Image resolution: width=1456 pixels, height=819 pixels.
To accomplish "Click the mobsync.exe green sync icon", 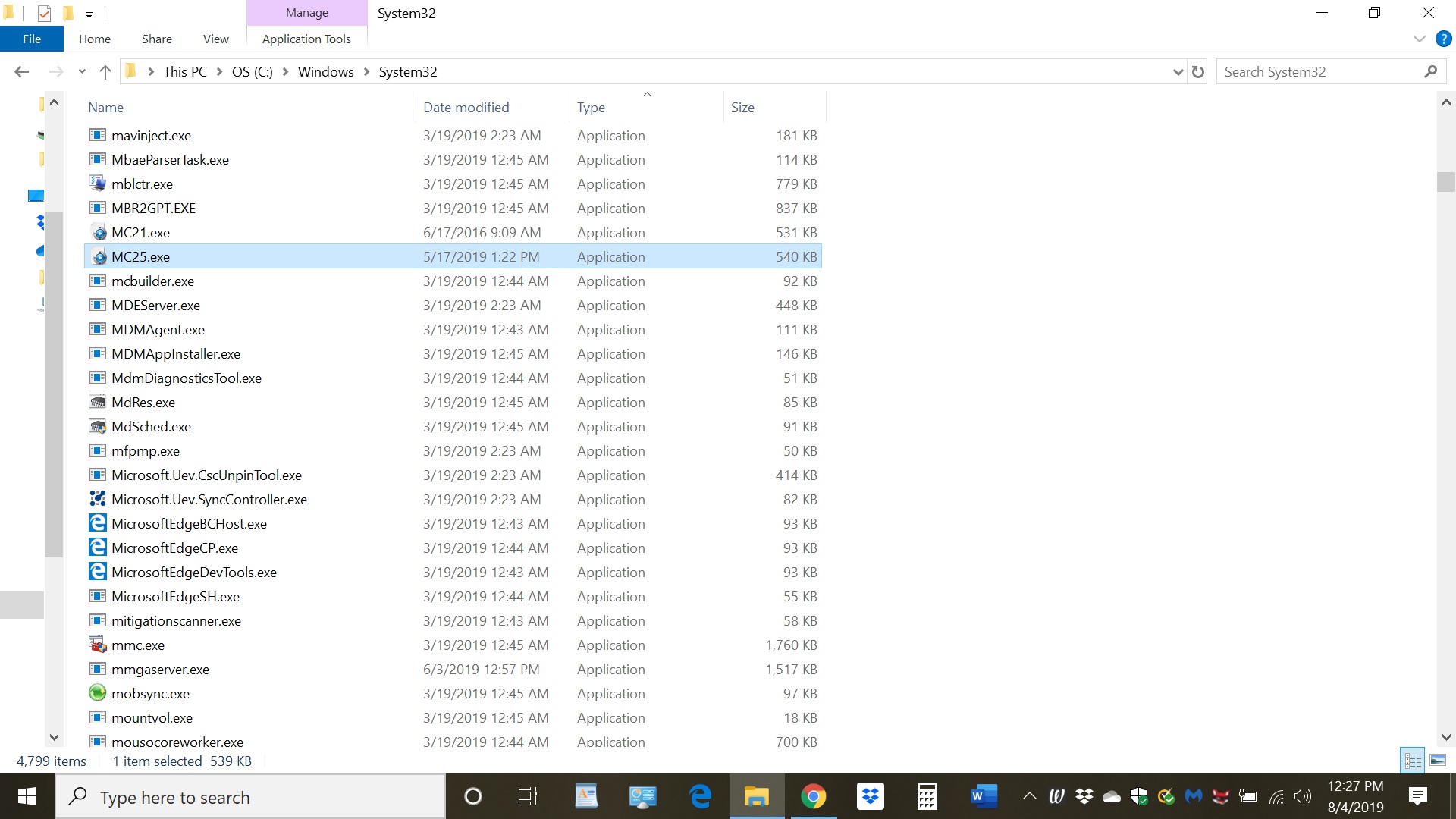I will click(98, 693).
